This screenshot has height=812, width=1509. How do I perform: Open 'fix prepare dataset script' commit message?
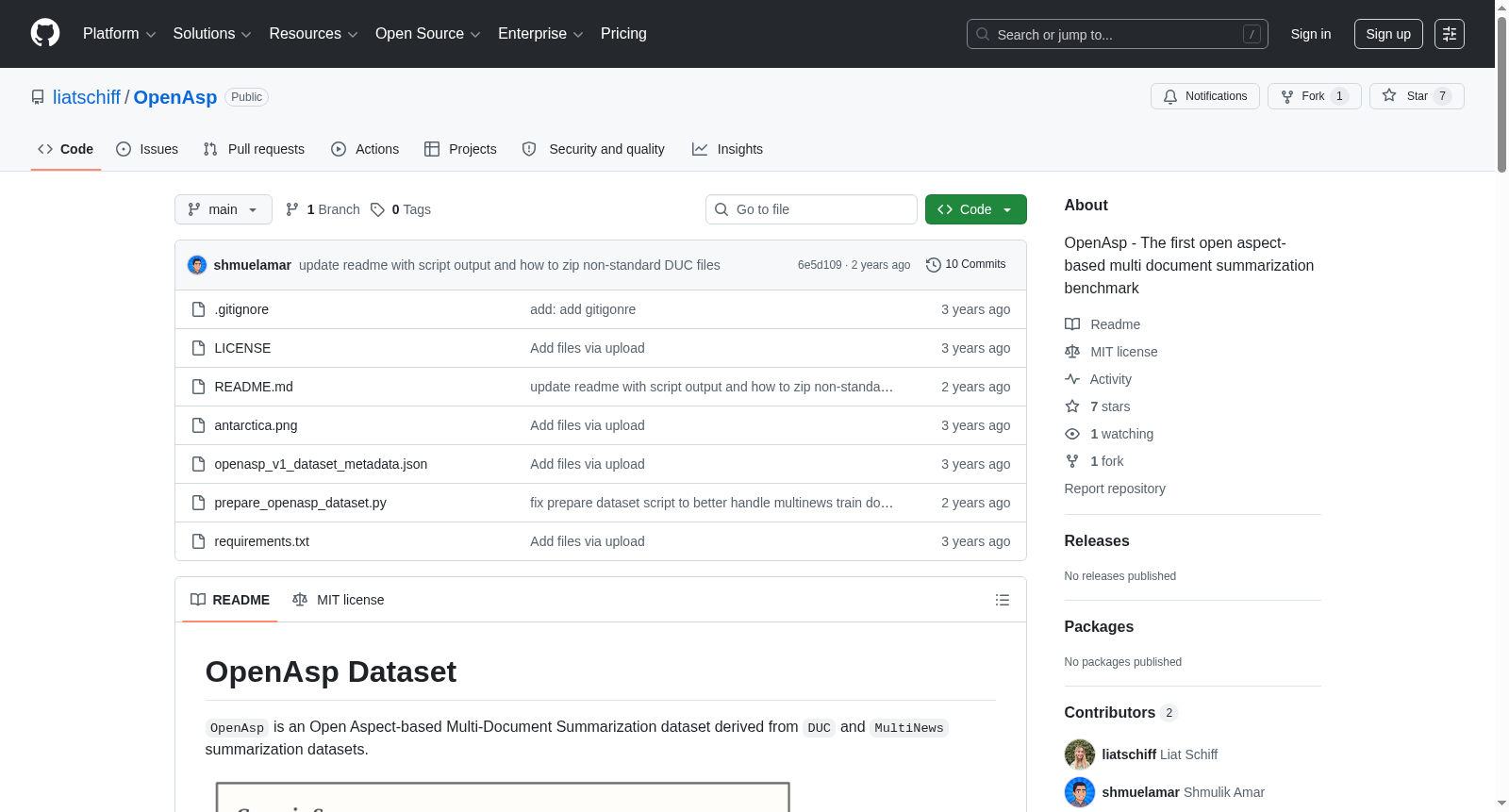(x=711, y=503)
